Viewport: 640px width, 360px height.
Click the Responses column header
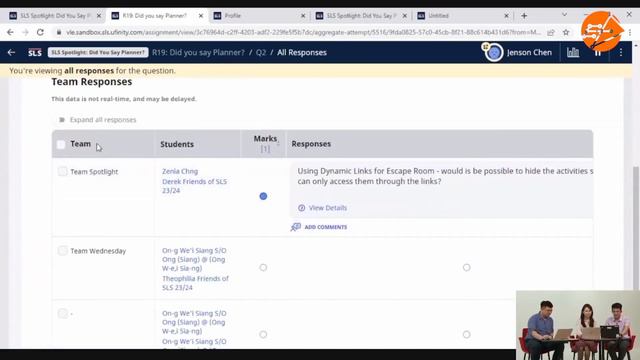[x=311, y=144]
